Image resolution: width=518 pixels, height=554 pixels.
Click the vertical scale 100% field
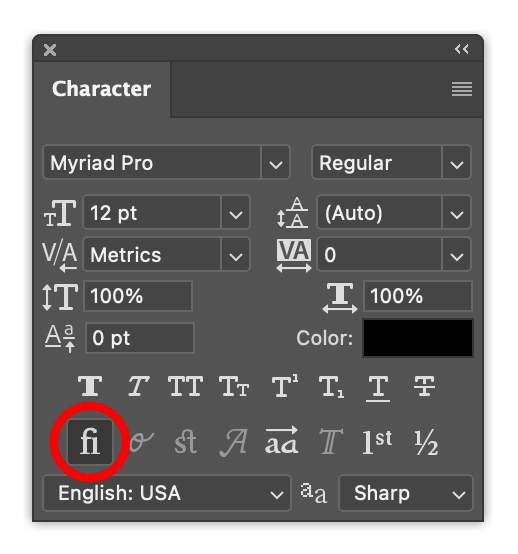pyautogui.click(x=138, y=296)
